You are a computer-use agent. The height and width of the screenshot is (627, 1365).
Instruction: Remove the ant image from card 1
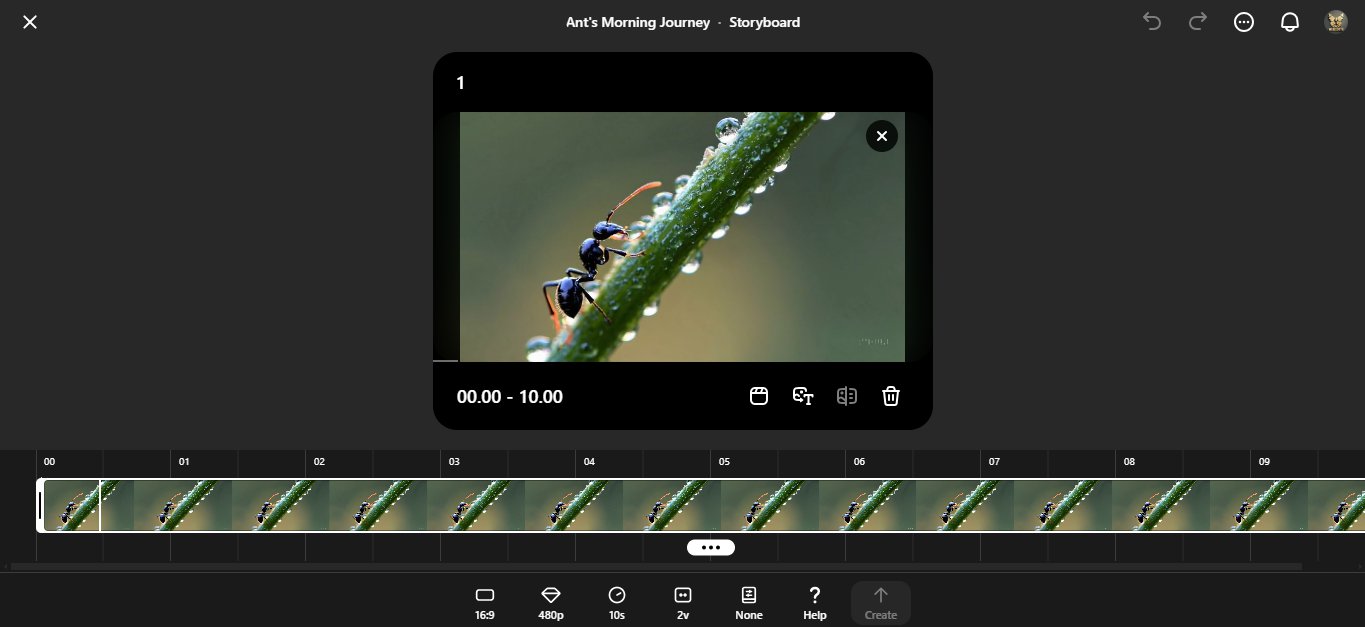881,136
